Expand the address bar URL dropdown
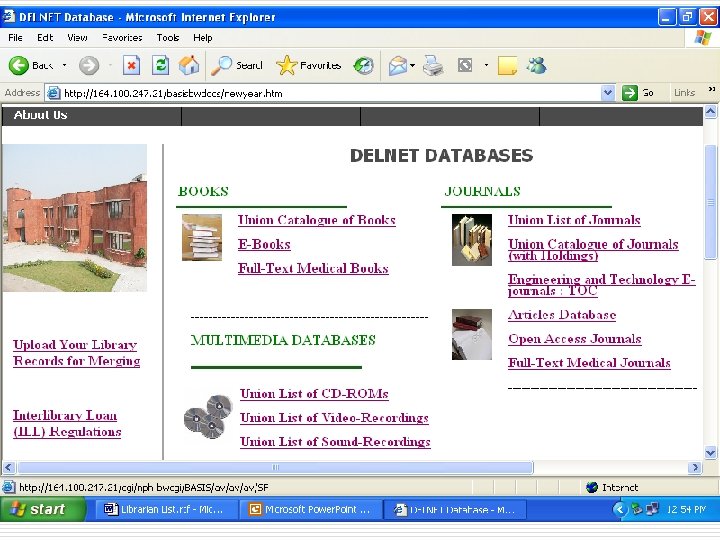 [608, 93]
